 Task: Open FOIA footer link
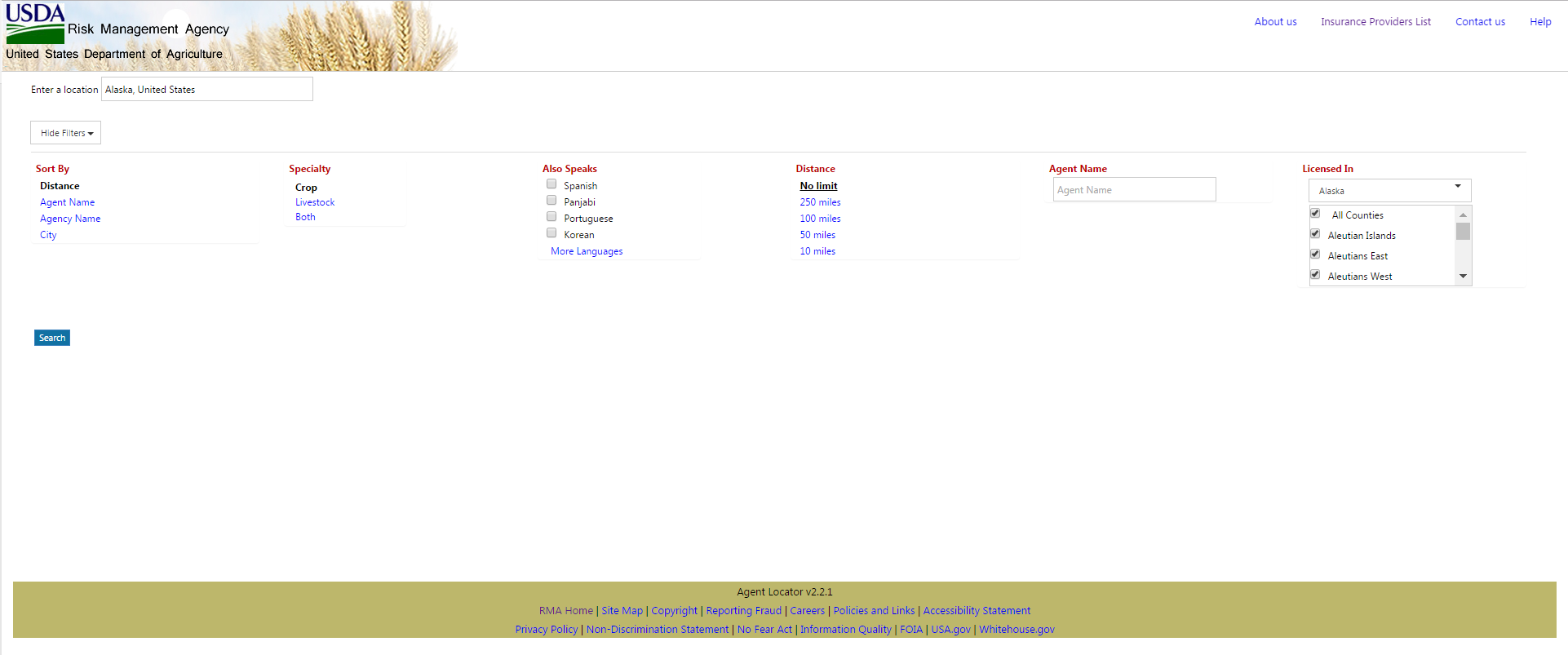coord(910,630)
